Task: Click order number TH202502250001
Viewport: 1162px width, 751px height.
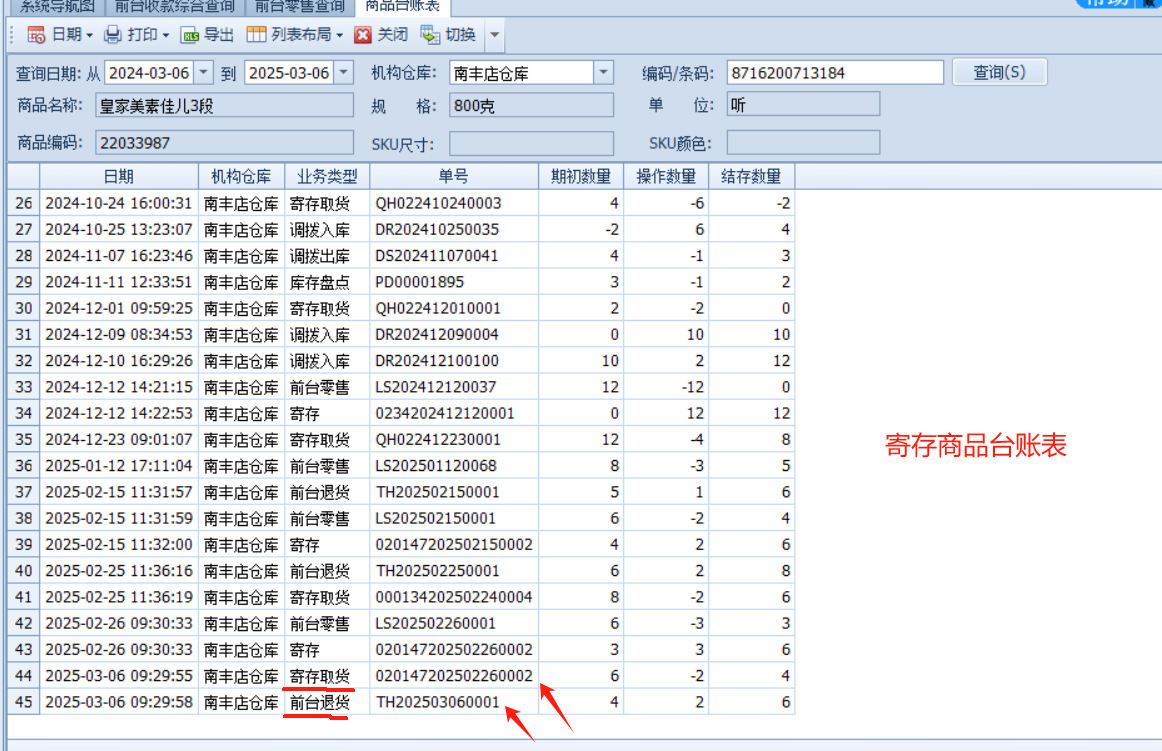Action: click(x=438, y=571)
